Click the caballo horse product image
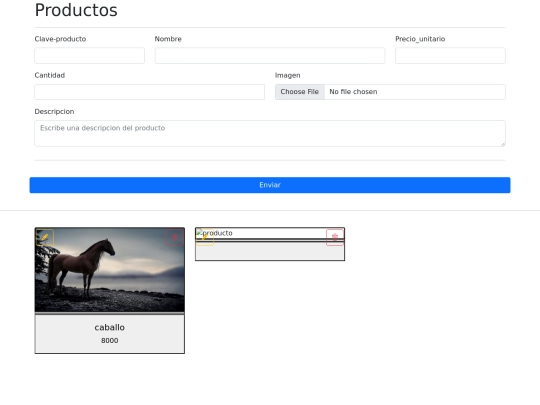Image resolution: width=540 pixels, height=405 pixels. pos(110,270)
